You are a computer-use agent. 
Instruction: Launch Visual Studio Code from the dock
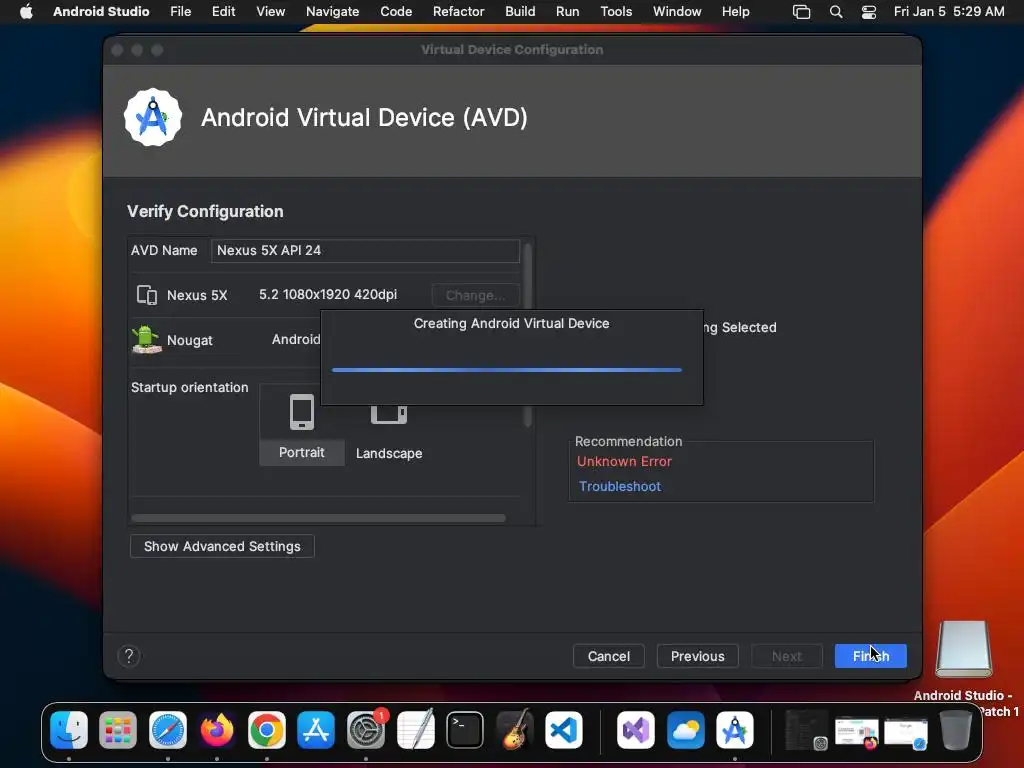564,729
